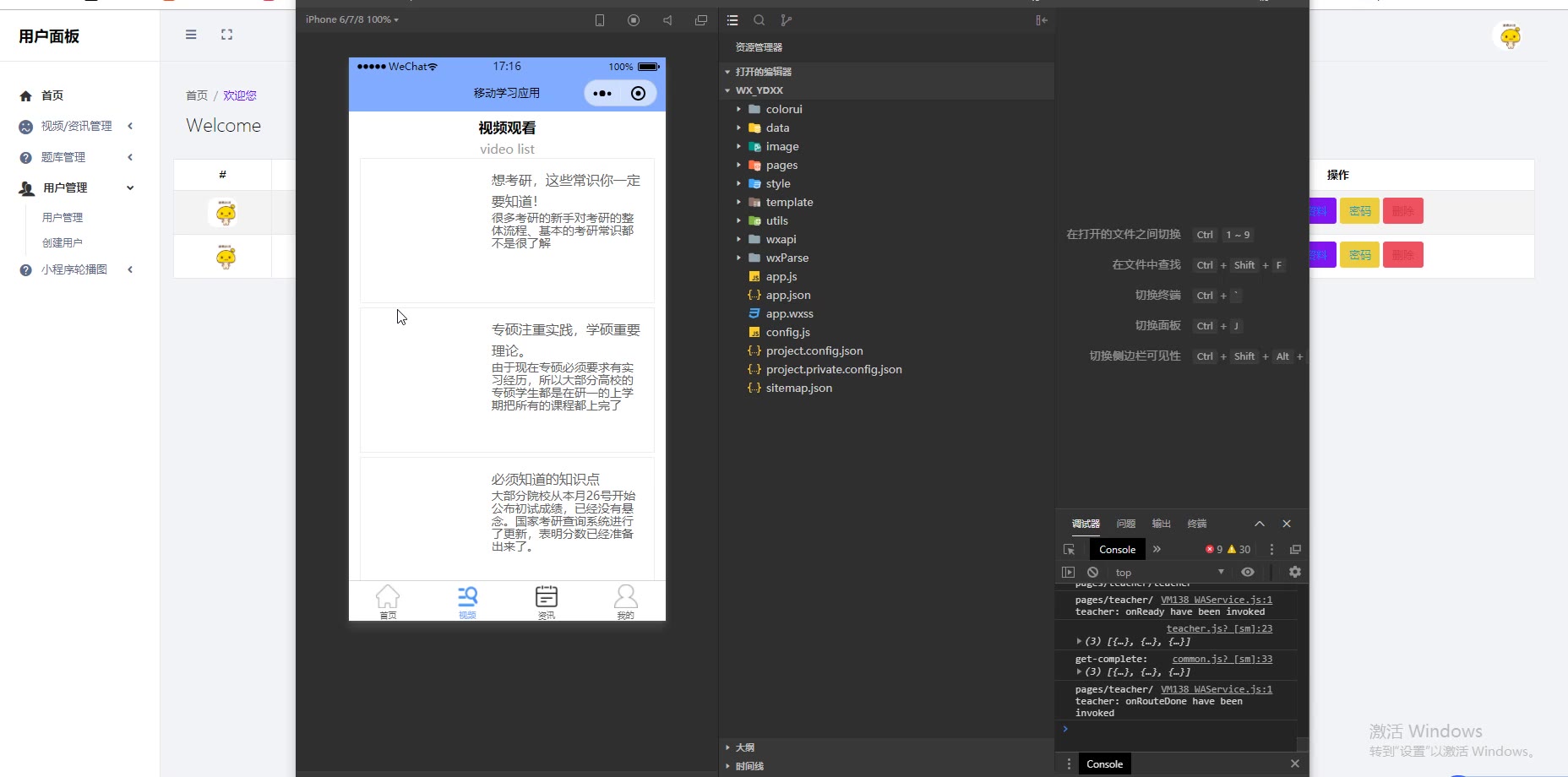
Task: Collapse 打开的编辑器 section
Action: [x=886, y=72]
